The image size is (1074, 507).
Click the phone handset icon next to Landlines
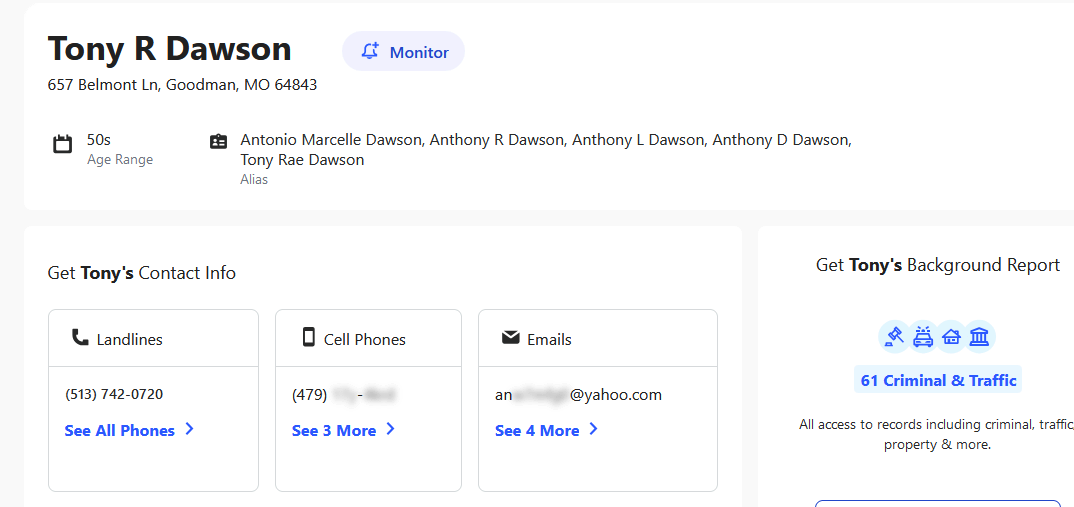pyautogui.click(x=80, y=338)
